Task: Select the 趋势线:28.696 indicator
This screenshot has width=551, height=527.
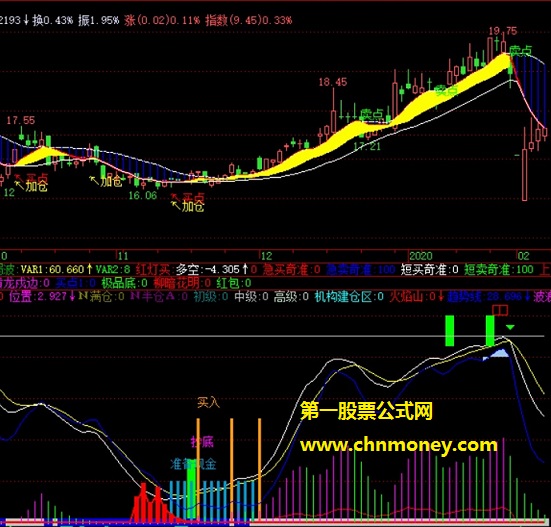Action: (488, 297)
